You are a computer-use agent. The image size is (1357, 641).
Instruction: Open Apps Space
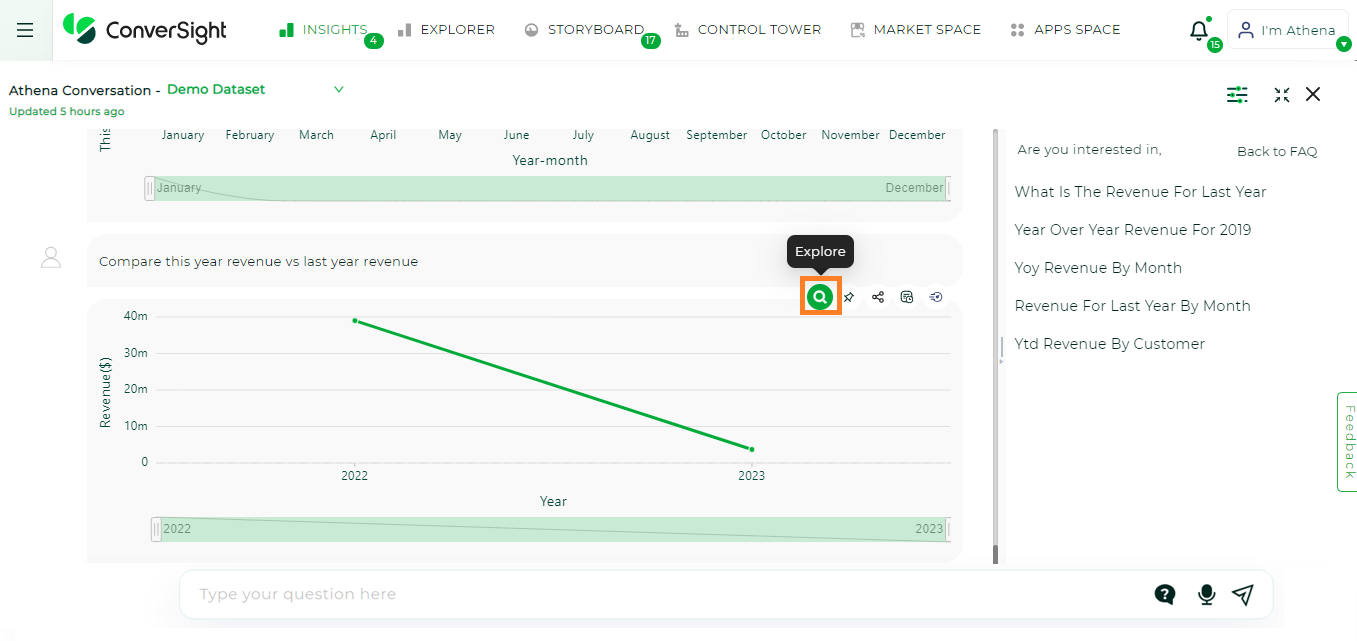(1065, 30)
